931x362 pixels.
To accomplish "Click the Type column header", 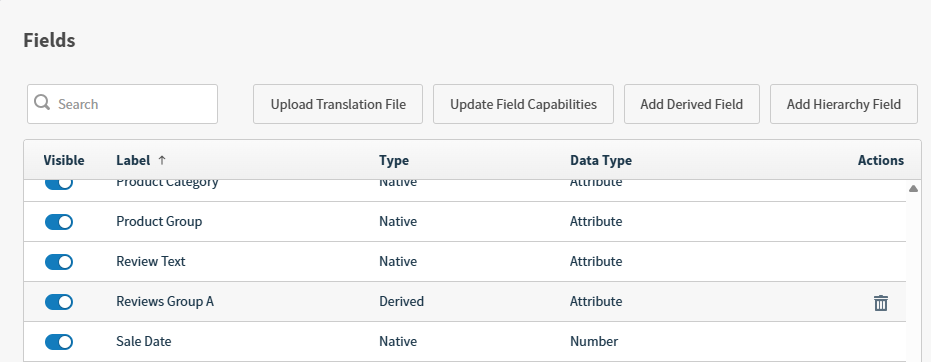I will [x=394, y=160].
